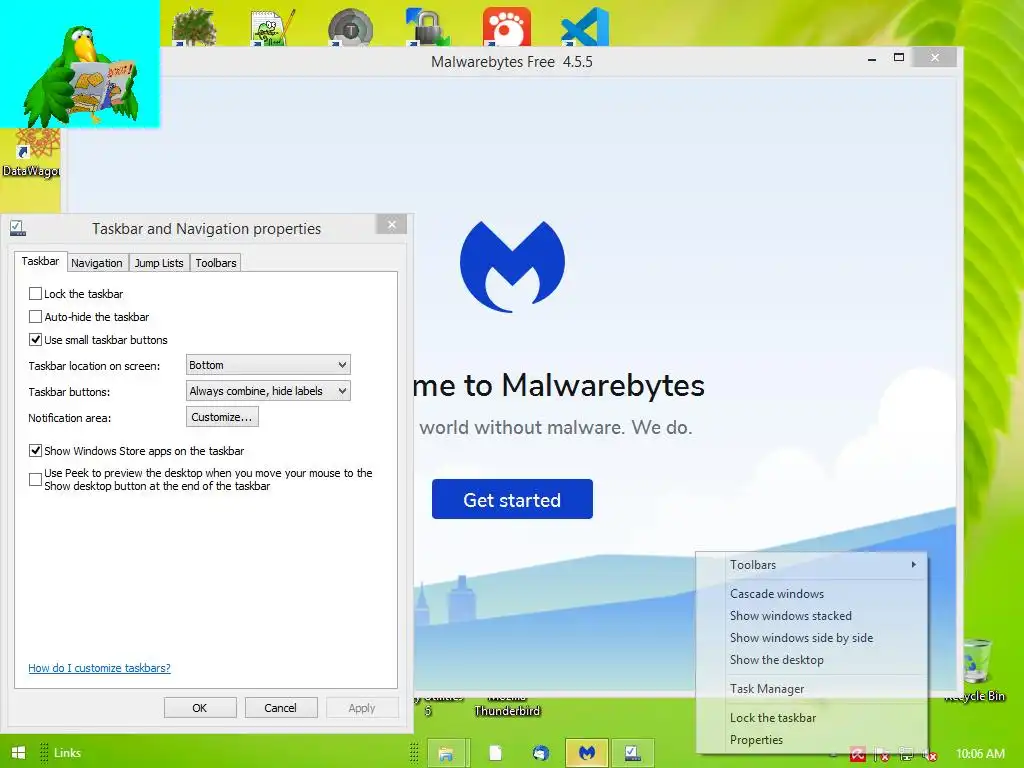Open How do I customize taskbars link

[99, 668]
